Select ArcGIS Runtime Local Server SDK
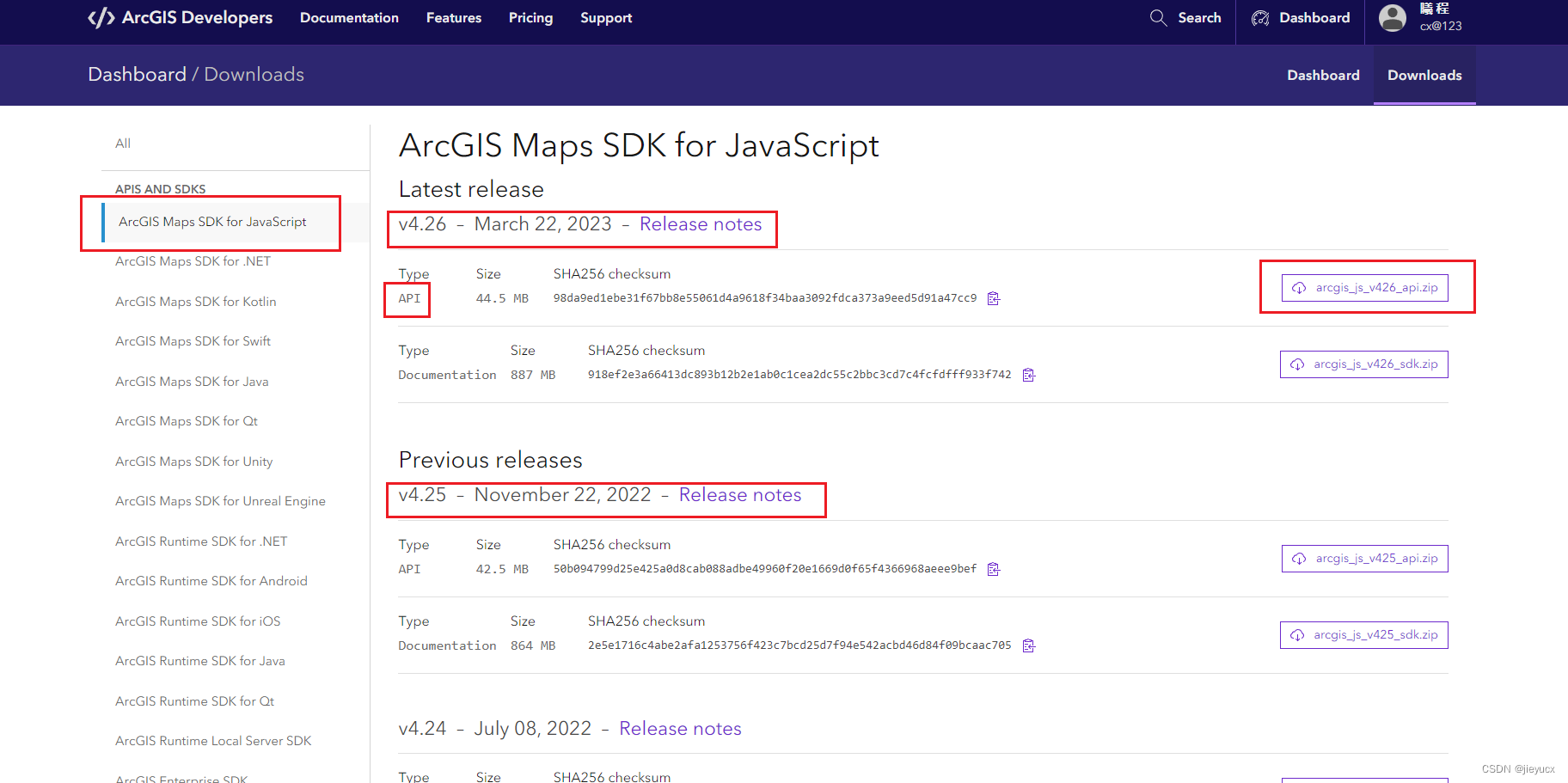 pyautogui.click(x=213, y=741)
